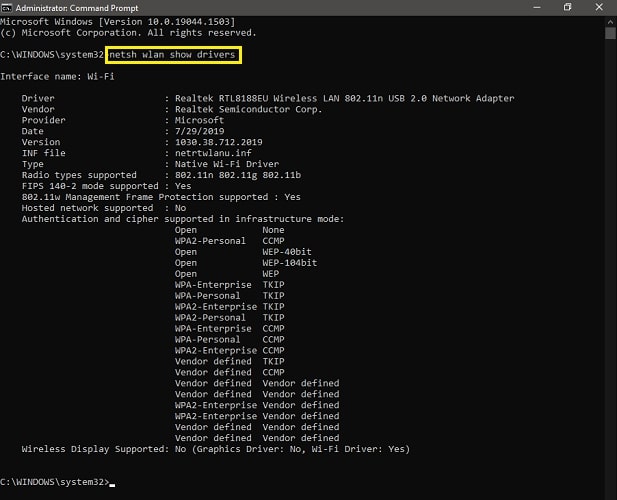Viewport: 617px width, 500px height.
Task: Click the 'WPA2-Enterprise CCMP' row
Action: pyautogui.click(x=230, y=351)
